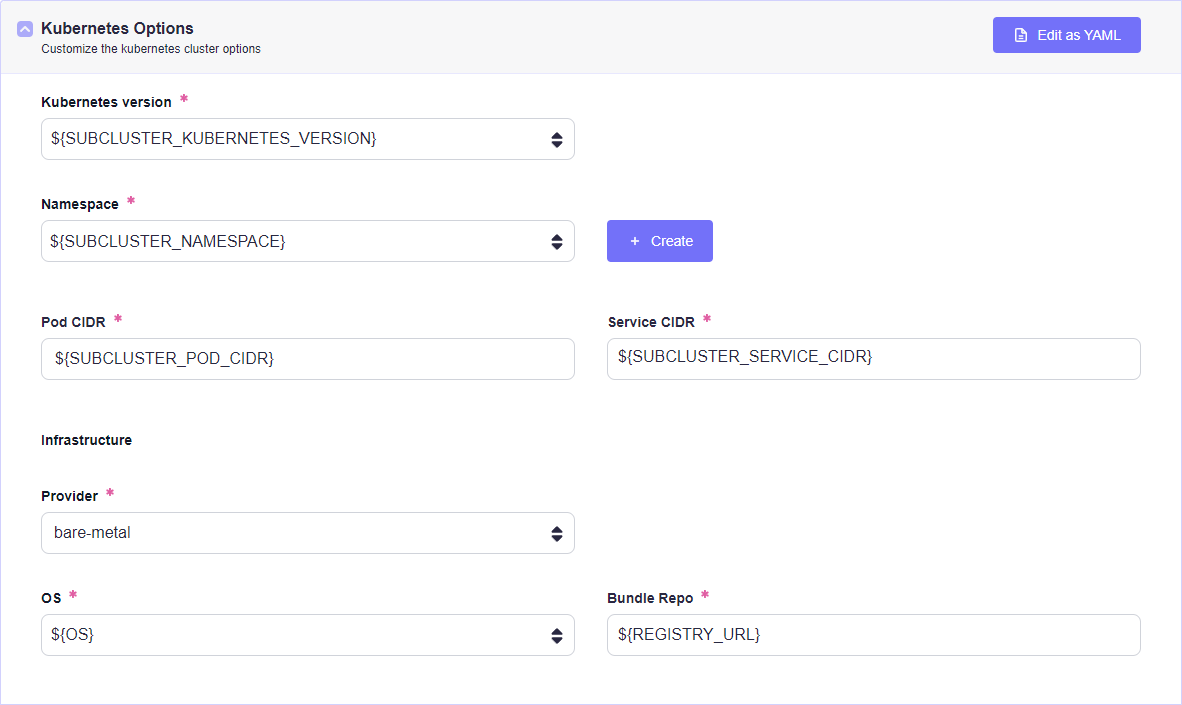1182x705 pixels.
Task: Open dropdown showing ${SUBCLUSTER_NAMESPACE} text
Action: (168, 241)
